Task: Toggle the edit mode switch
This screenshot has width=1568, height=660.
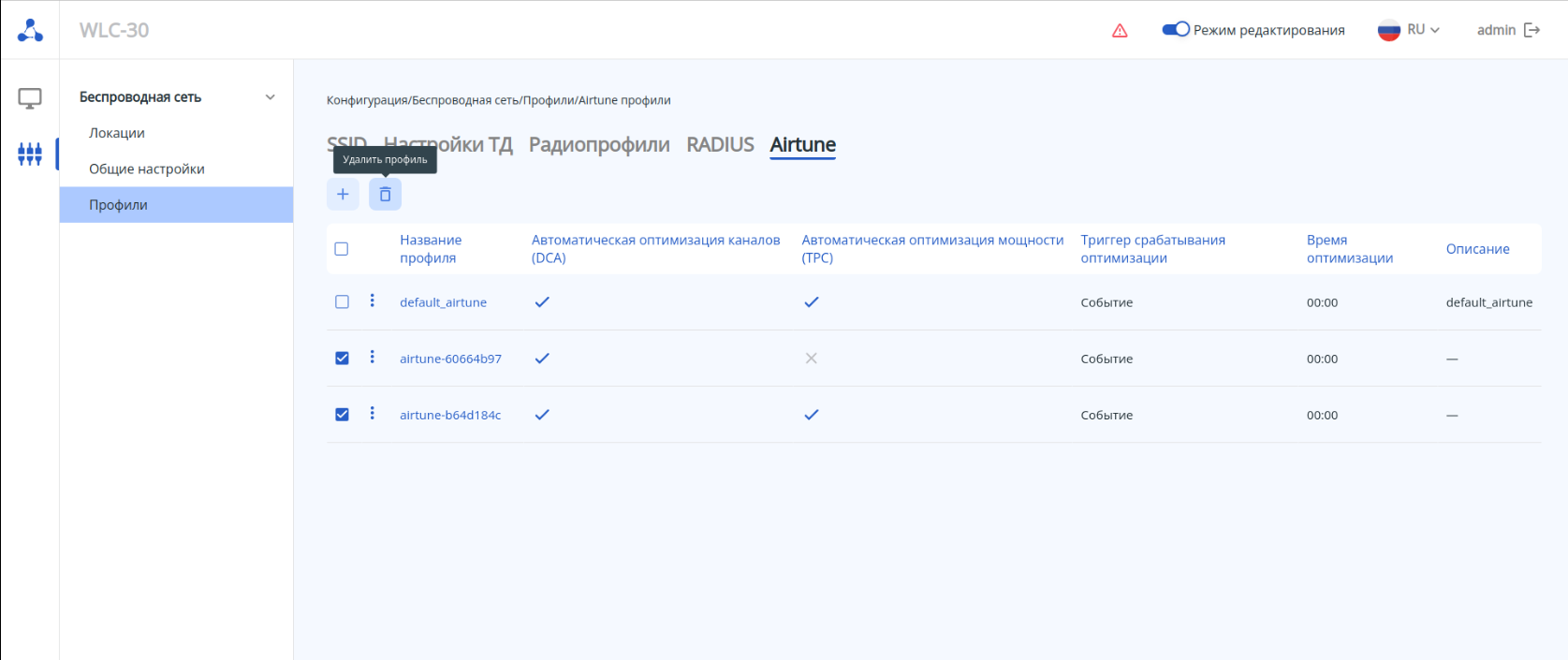Action: pyautogui.click(x=1176, y=30)
